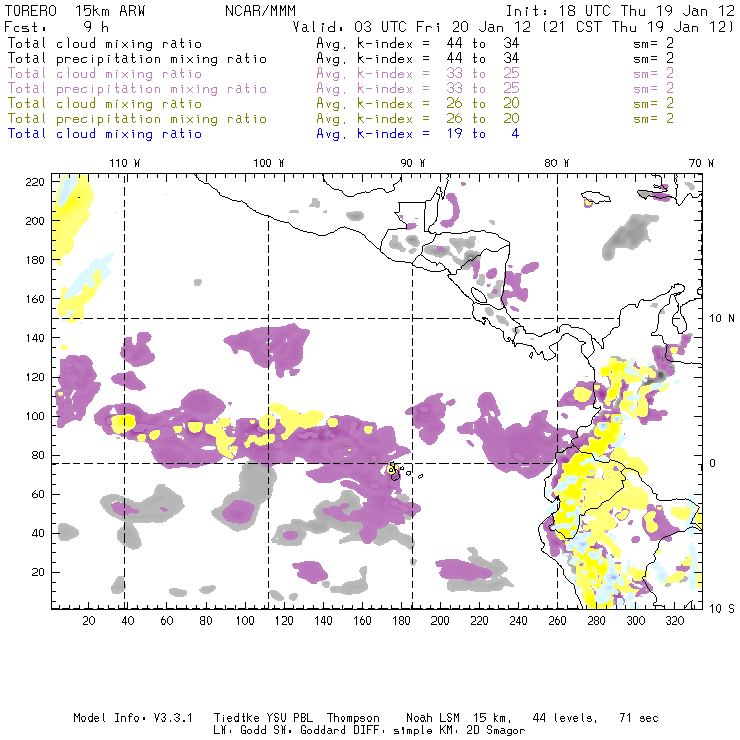This screenshot has width=740, height=740.
Task: Click the "110 W" longitude label
Action: 125,163
